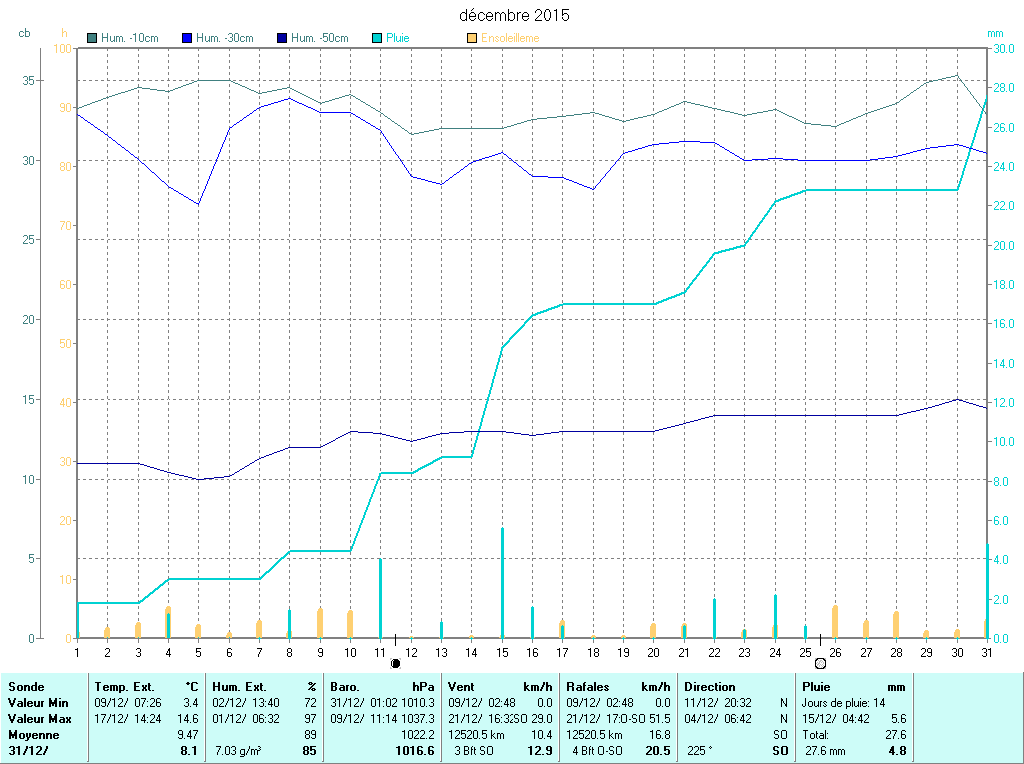Click the Pluie legend cyan square

pyautogui.click(x=377, y=38)
